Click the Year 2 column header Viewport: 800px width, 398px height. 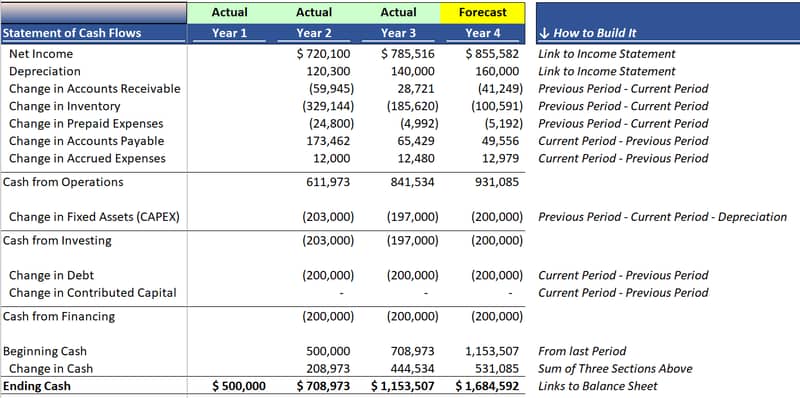click(313, 34)
